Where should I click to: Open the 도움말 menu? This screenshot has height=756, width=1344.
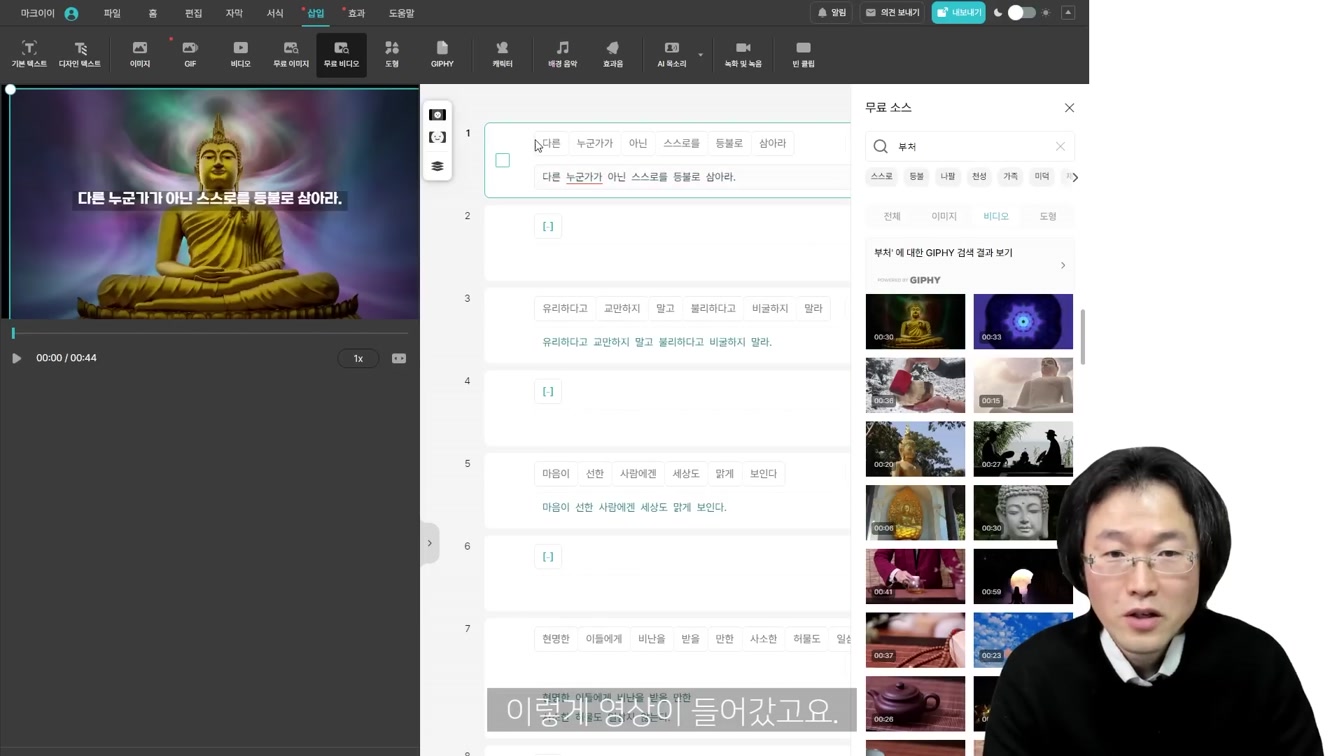pos(401,14)
